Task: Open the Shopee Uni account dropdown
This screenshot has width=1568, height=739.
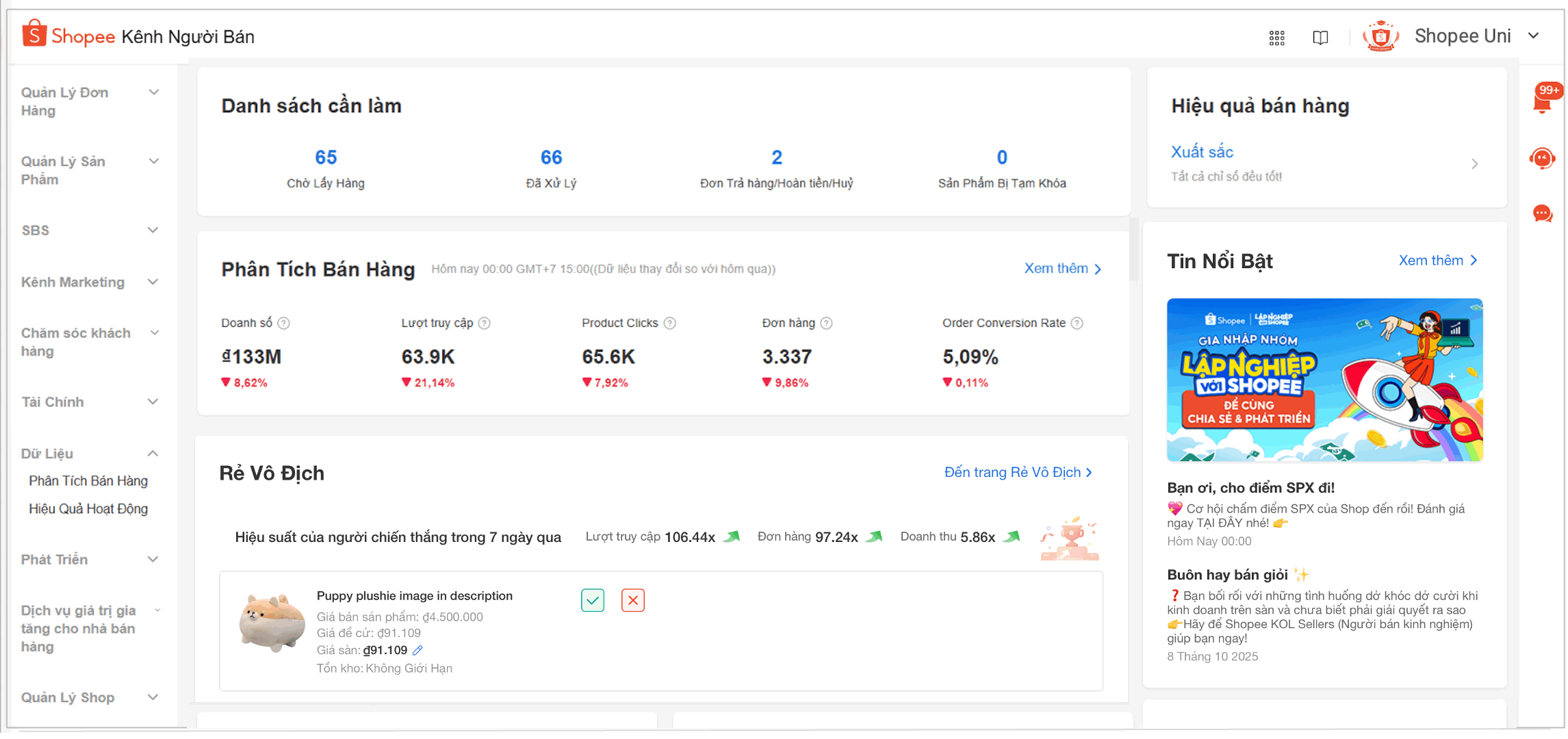Action: 1534,36
